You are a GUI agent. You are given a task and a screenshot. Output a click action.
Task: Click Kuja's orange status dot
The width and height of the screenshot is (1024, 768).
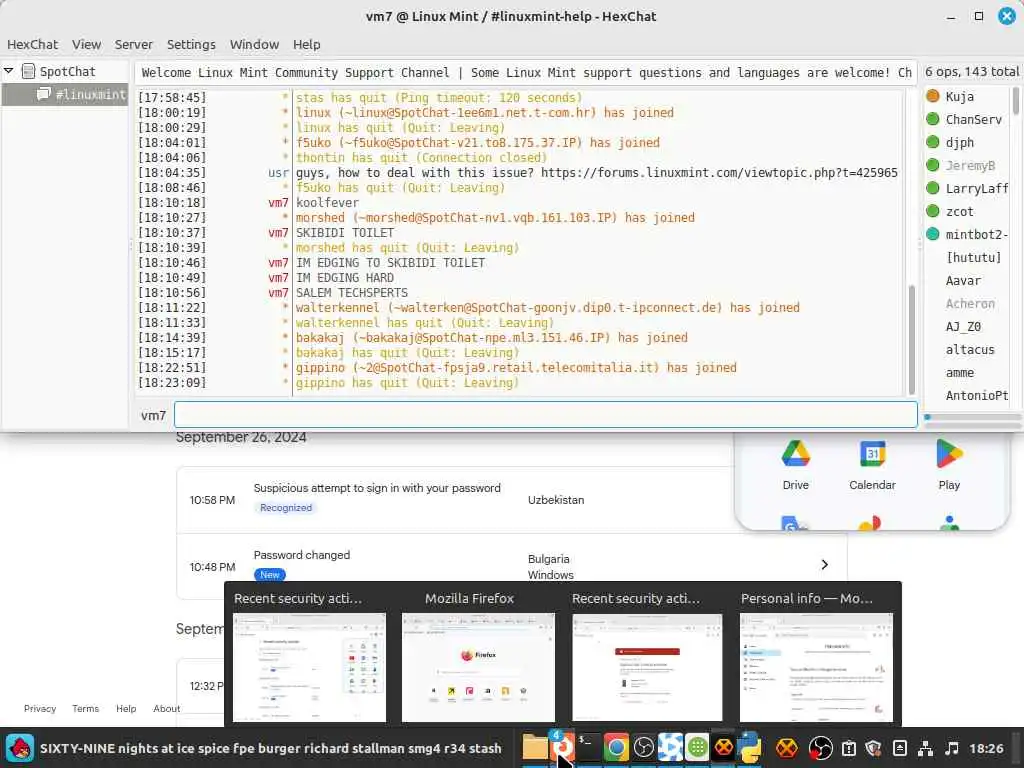tap(933, 96)
